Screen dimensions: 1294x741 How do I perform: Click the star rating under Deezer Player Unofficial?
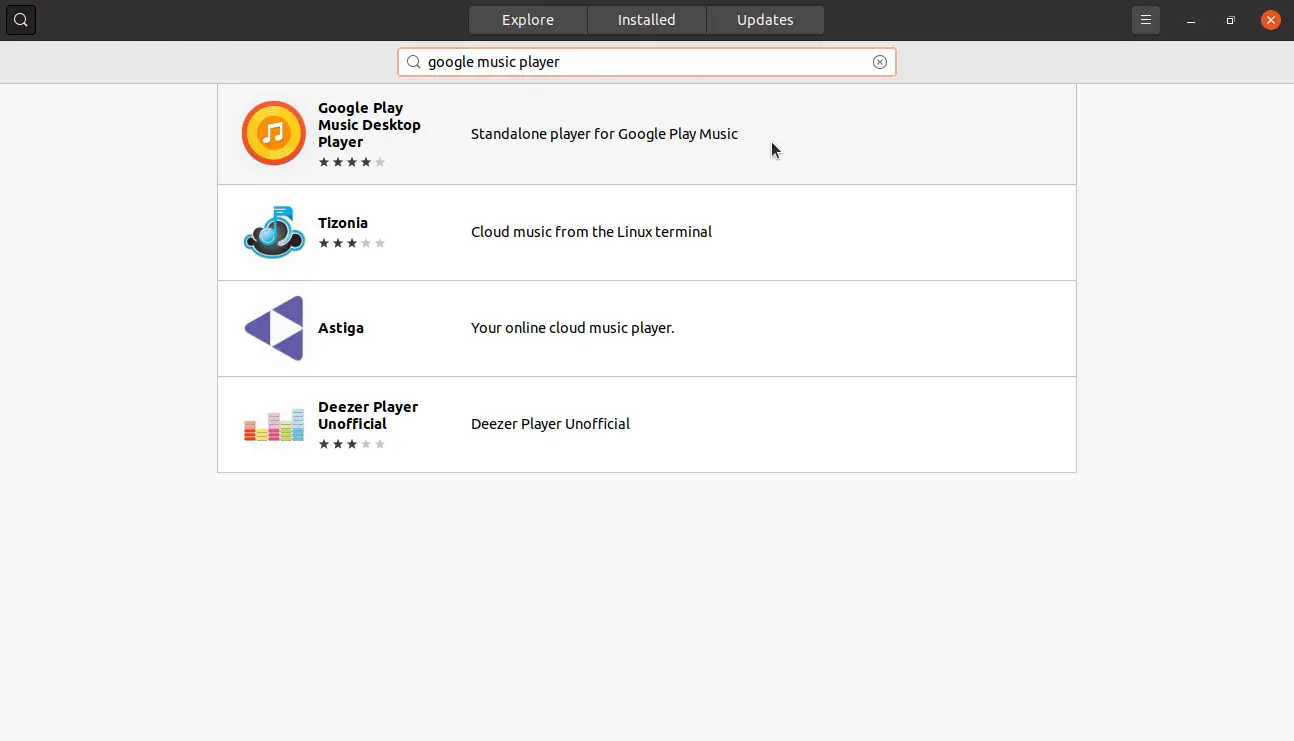click(x=351, y=444)
